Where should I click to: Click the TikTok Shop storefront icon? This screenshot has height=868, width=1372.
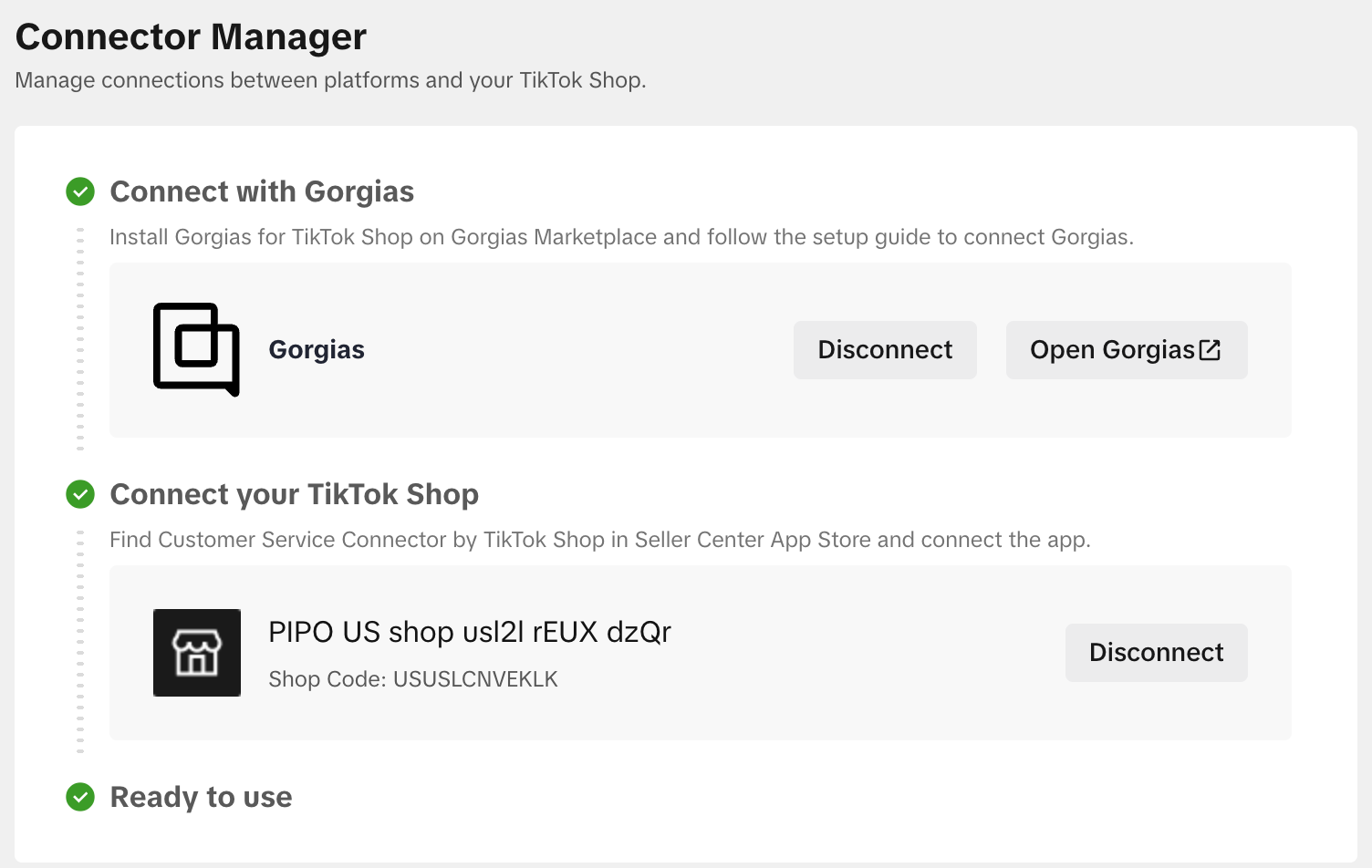197,653
